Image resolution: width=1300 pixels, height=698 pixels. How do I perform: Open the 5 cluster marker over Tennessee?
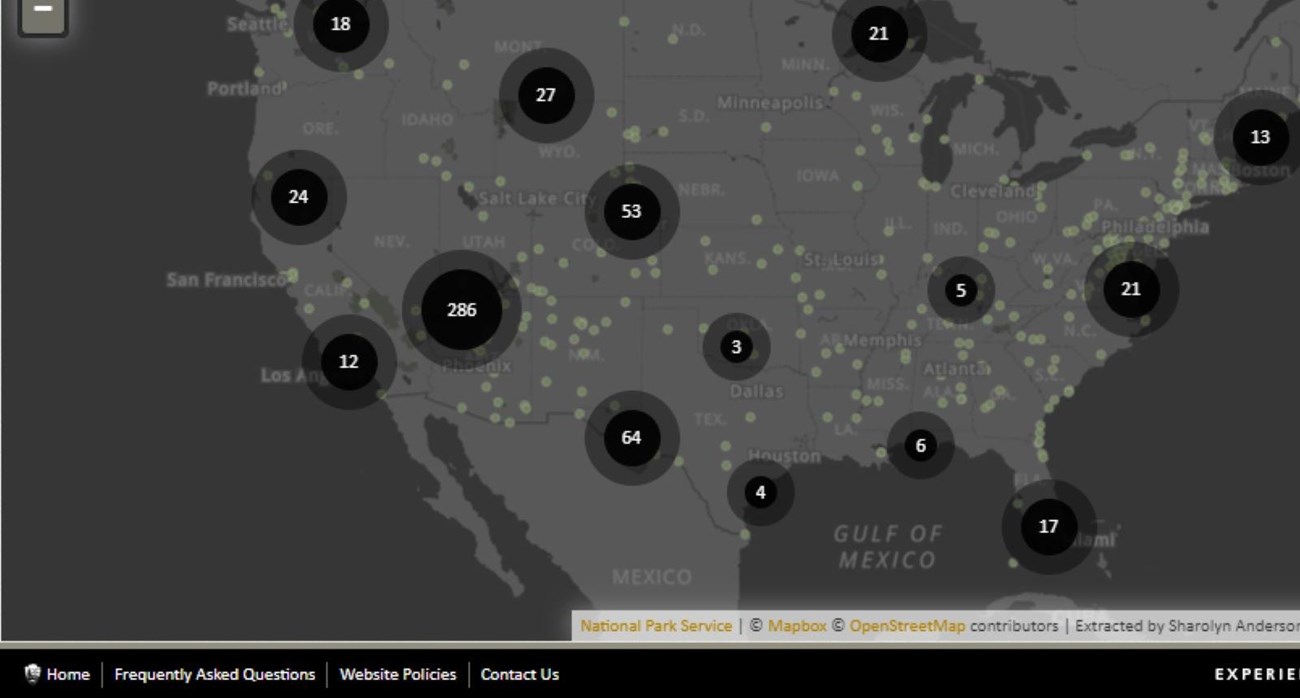pyautogui.click(x=961, y=291)
